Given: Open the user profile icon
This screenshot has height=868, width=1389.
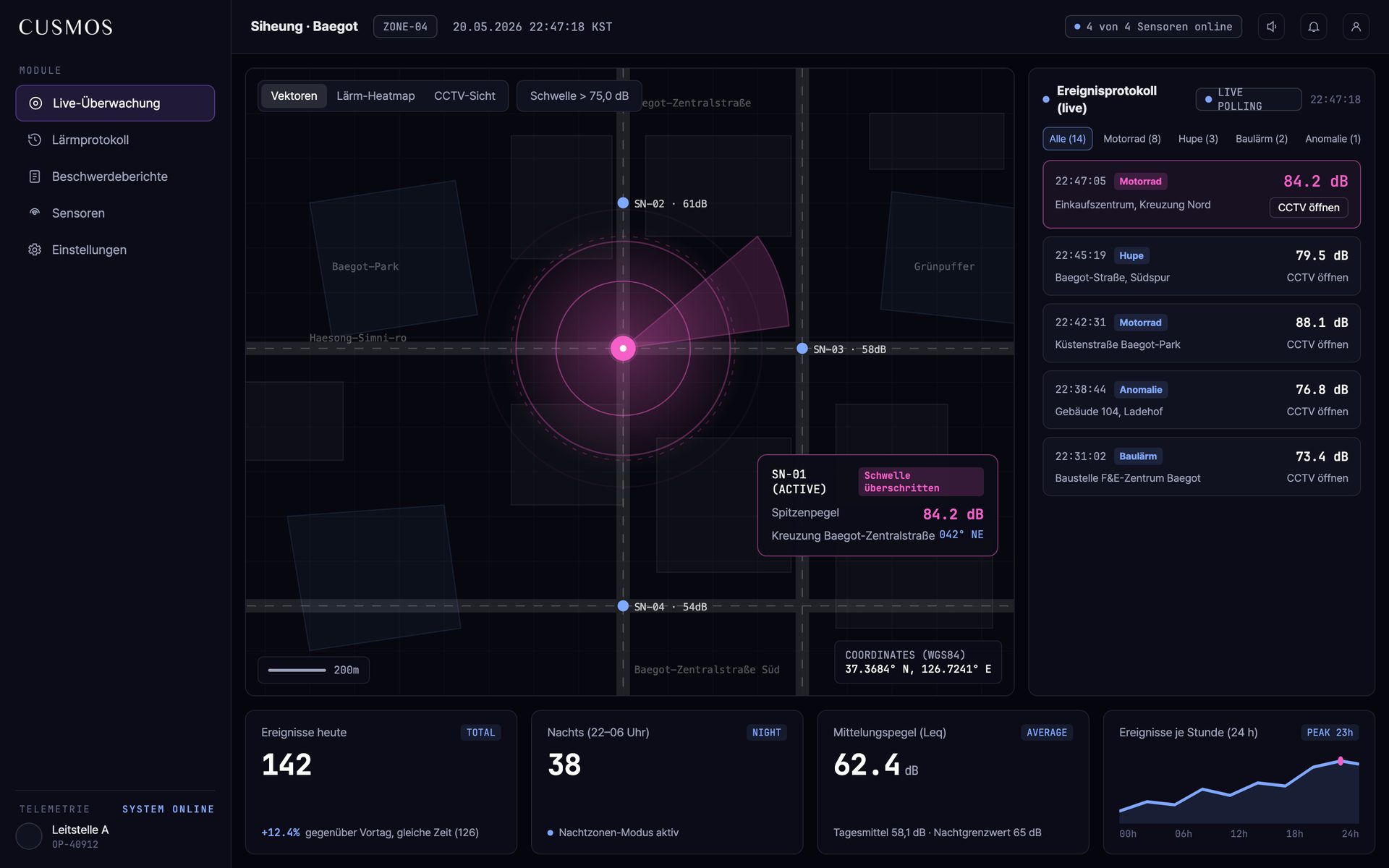Looking at the screenshot, I should [x=1356, y=27].
